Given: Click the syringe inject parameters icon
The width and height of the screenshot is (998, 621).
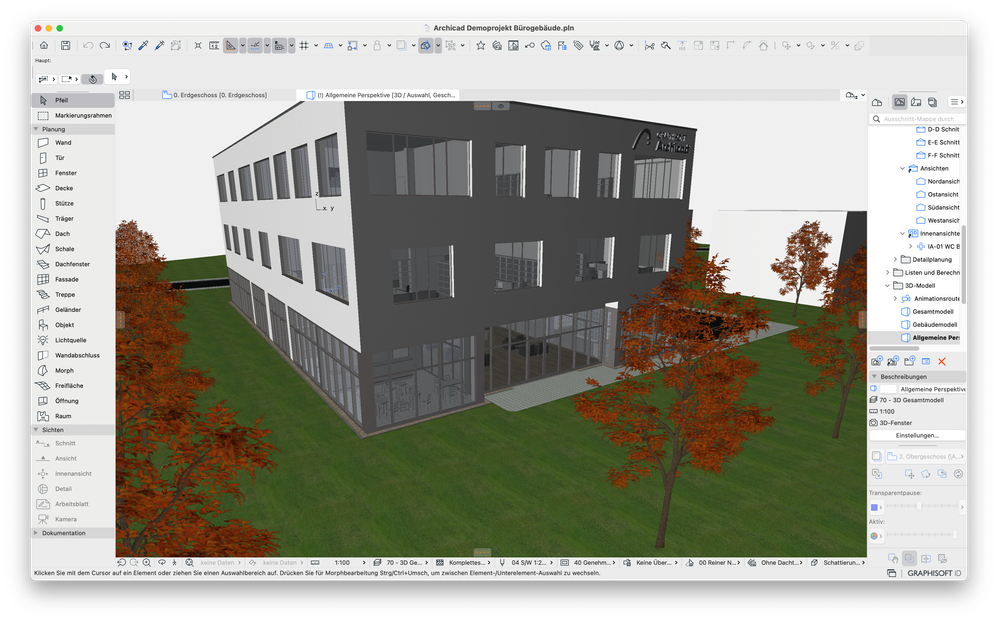Looking at the screenshot, I should 159,45.
